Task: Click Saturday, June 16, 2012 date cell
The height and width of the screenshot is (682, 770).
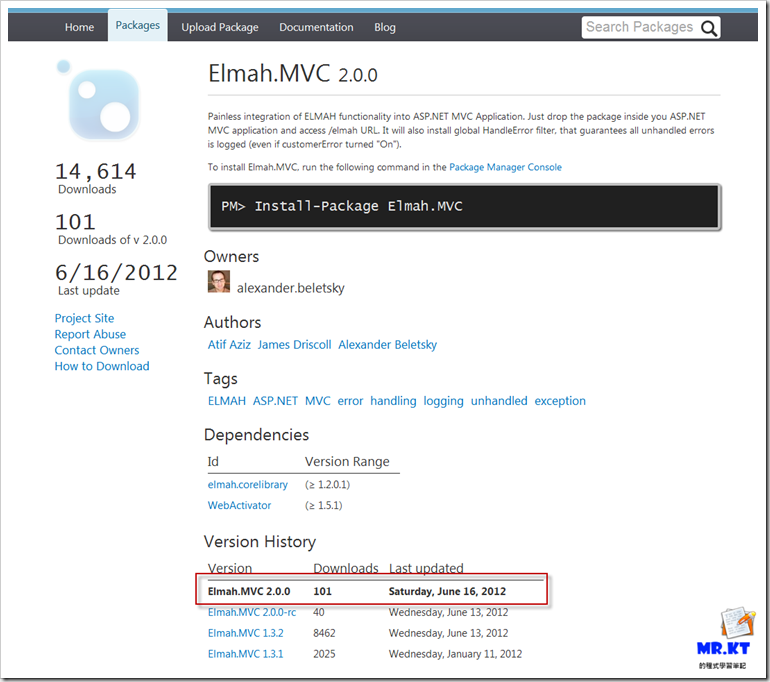Action: 447,591
